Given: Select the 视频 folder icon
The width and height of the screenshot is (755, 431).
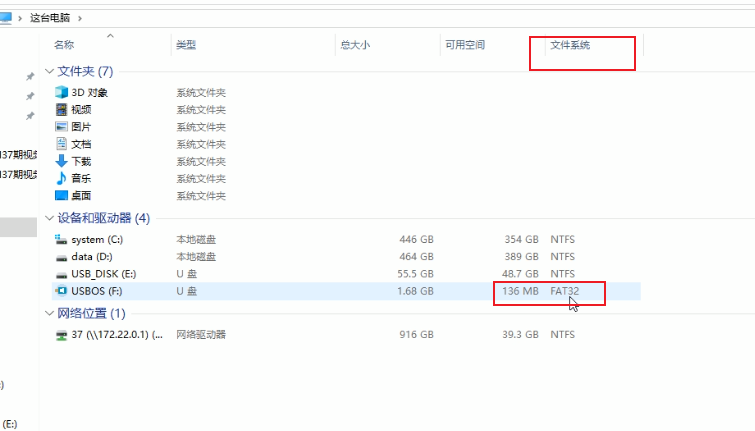Looking at the screenshot, I should (61, 110).
